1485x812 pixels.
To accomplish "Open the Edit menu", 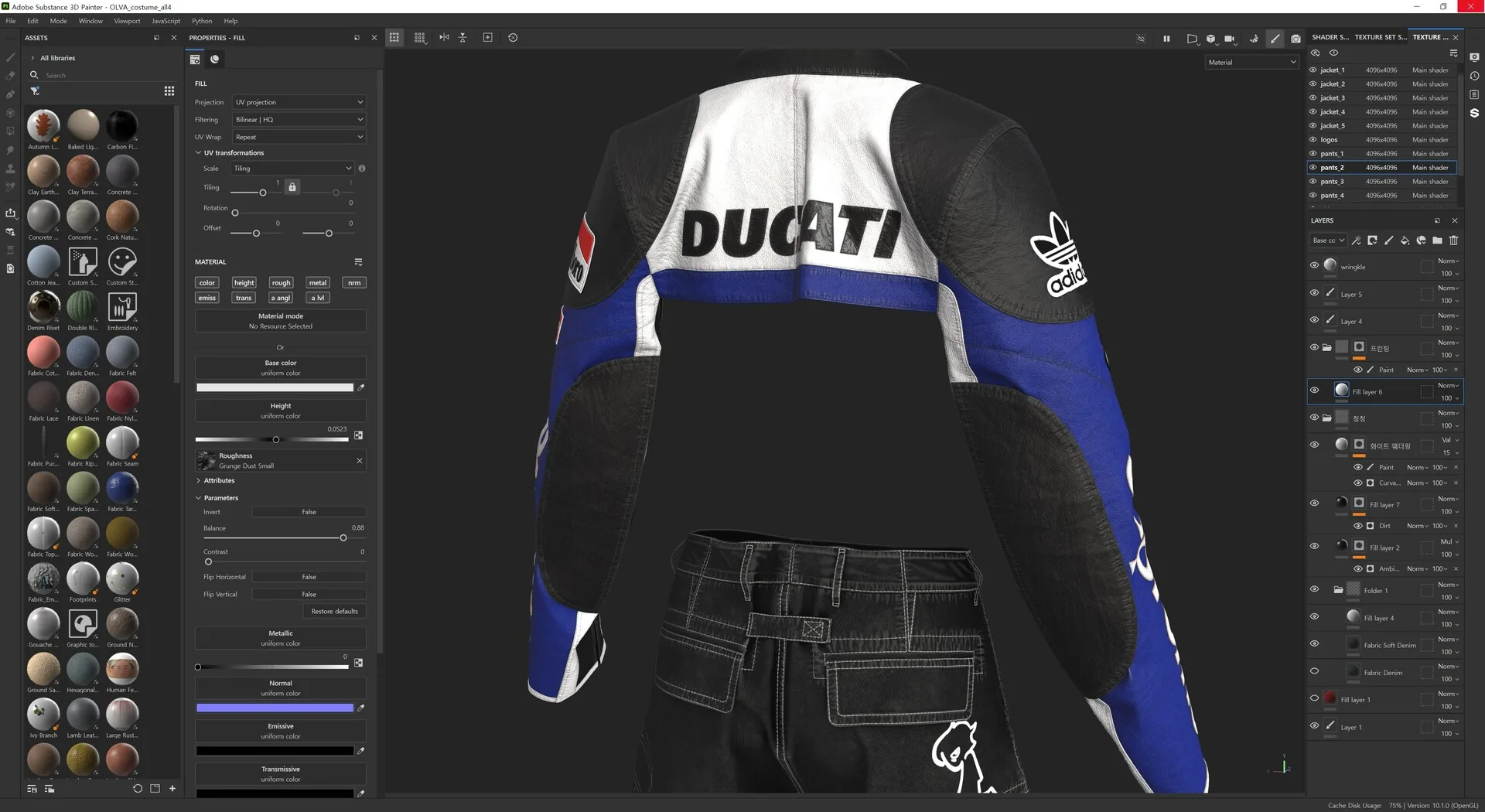I will click(32, 21).
